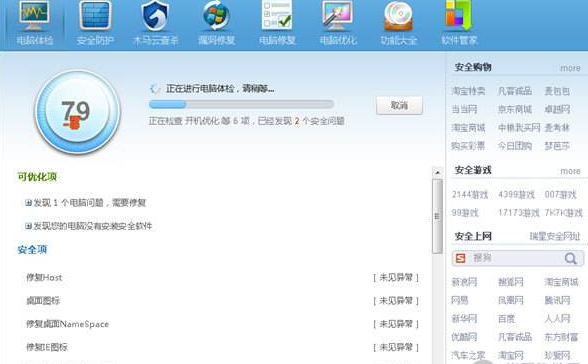The image size is (588, 364).
Task: Open the 漏洞修复 Windows globe icon
Action: click(x=216, y=16)
